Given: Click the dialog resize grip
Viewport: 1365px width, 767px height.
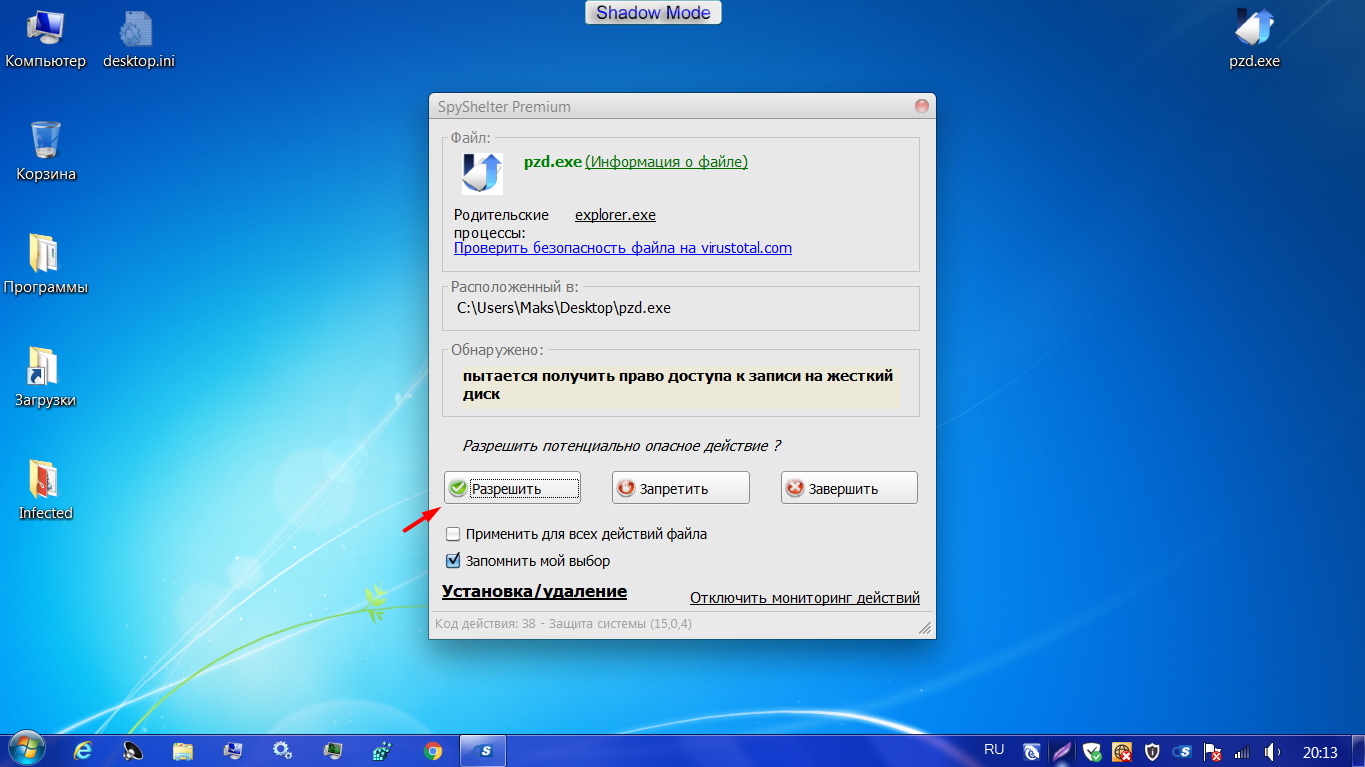Looking at the screenshot, I should pyautogui.click(x=925, y=628).
